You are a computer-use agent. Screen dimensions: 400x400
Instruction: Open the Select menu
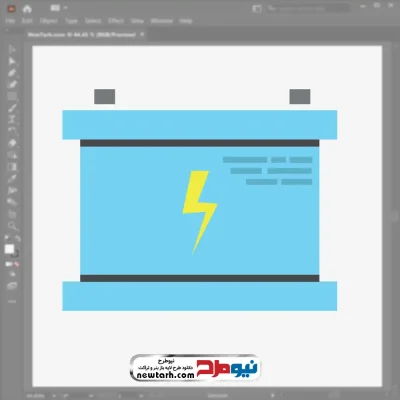point(93,21)
